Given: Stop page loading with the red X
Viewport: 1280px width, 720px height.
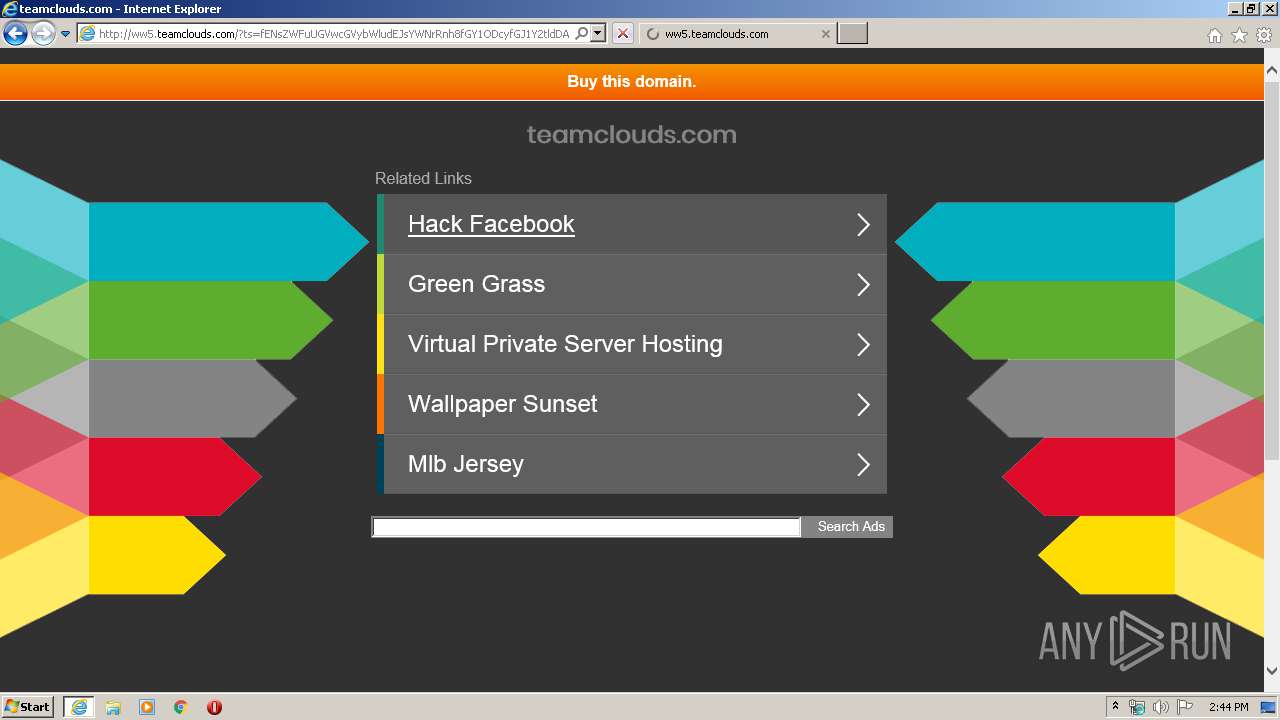Looking at the screenshot, I should point(622,34).
